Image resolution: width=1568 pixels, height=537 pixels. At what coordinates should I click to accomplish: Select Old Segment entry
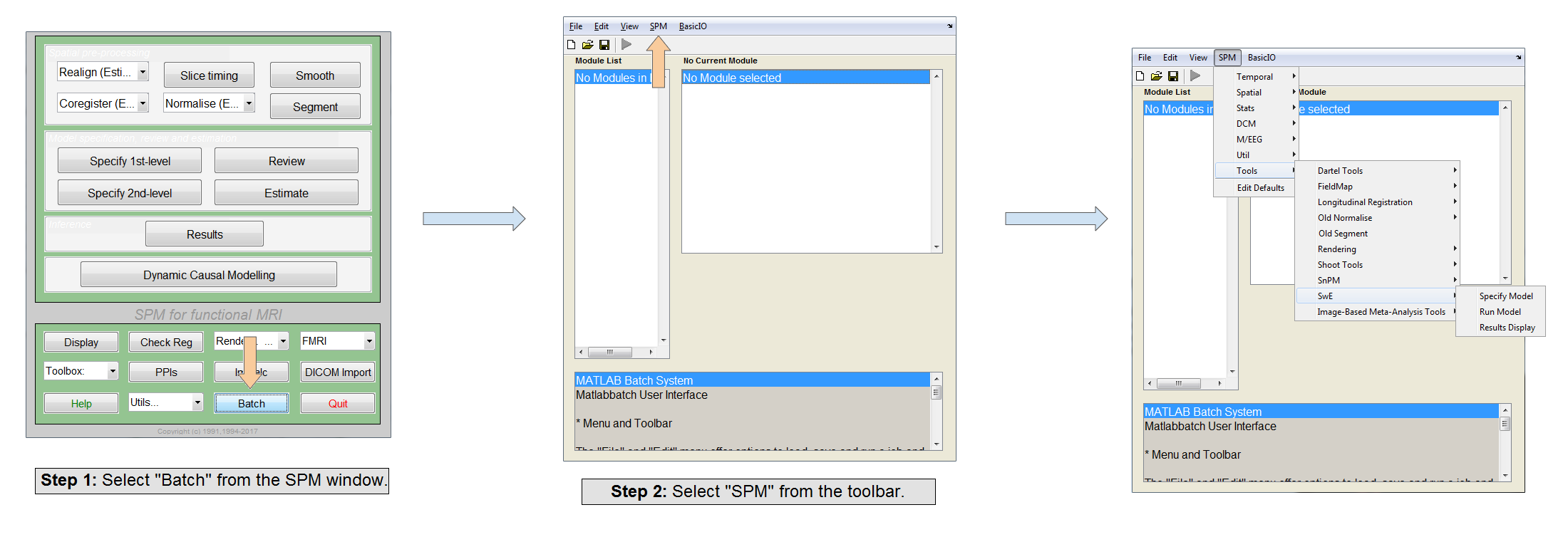1378,234
